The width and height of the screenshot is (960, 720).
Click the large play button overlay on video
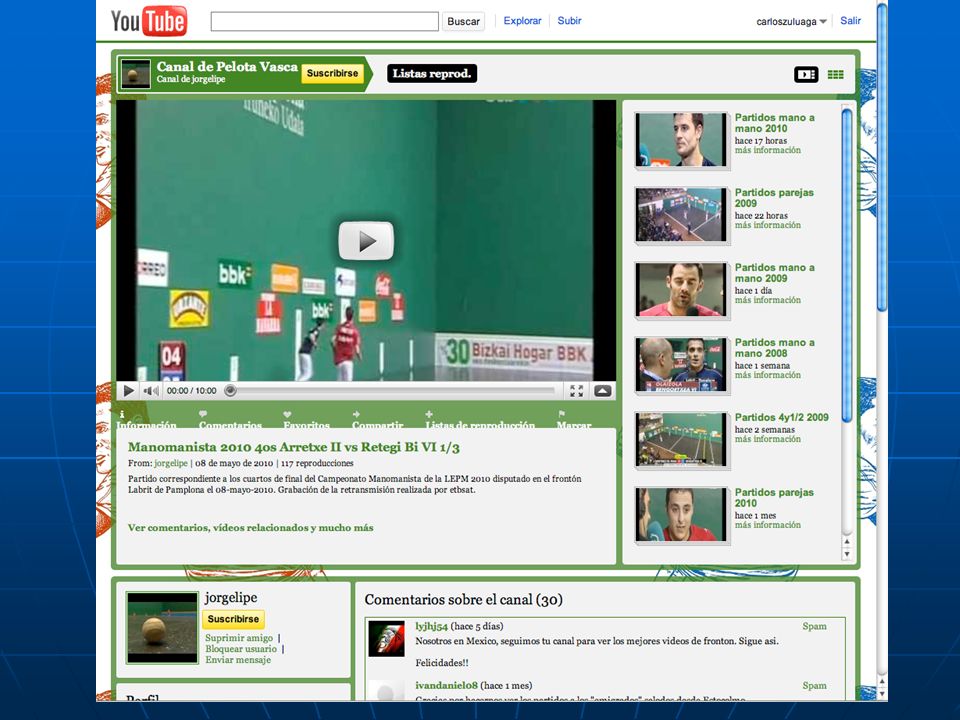[366, 241]
